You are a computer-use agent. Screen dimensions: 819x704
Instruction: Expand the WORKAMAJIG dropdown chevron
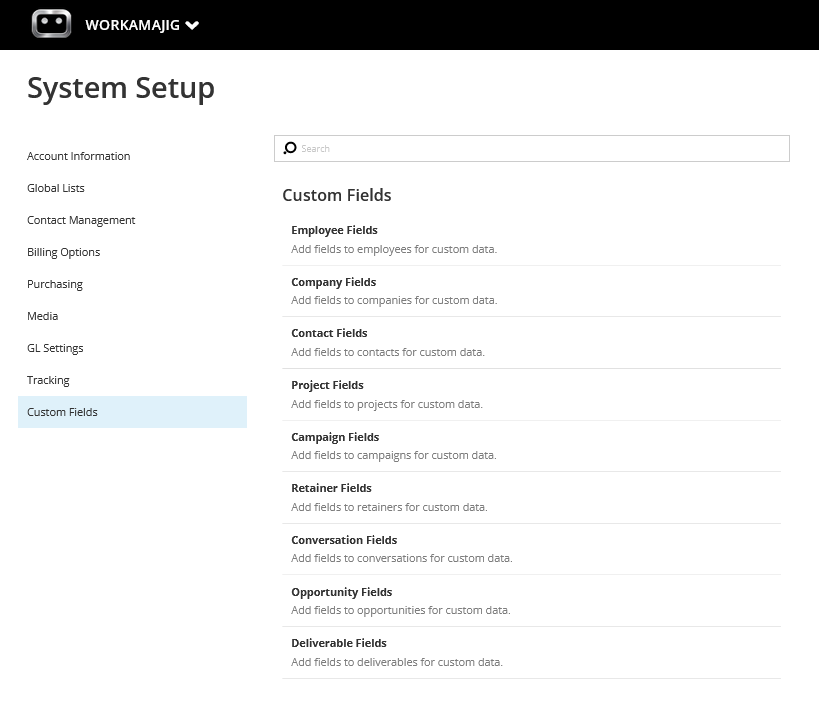[192, 25]
